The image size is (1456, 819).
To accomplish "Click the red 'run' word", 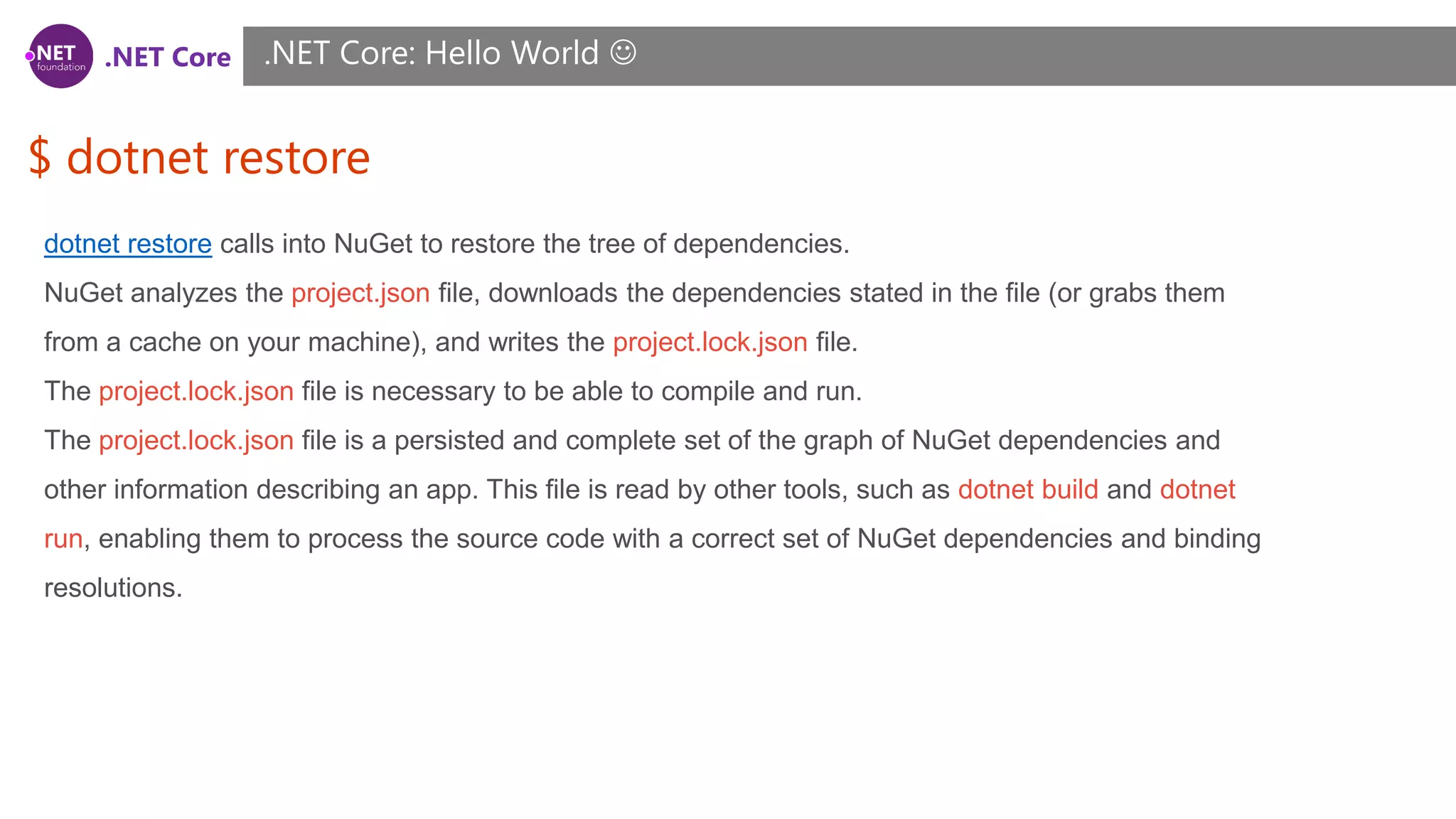I will click(x=63, y=538).
